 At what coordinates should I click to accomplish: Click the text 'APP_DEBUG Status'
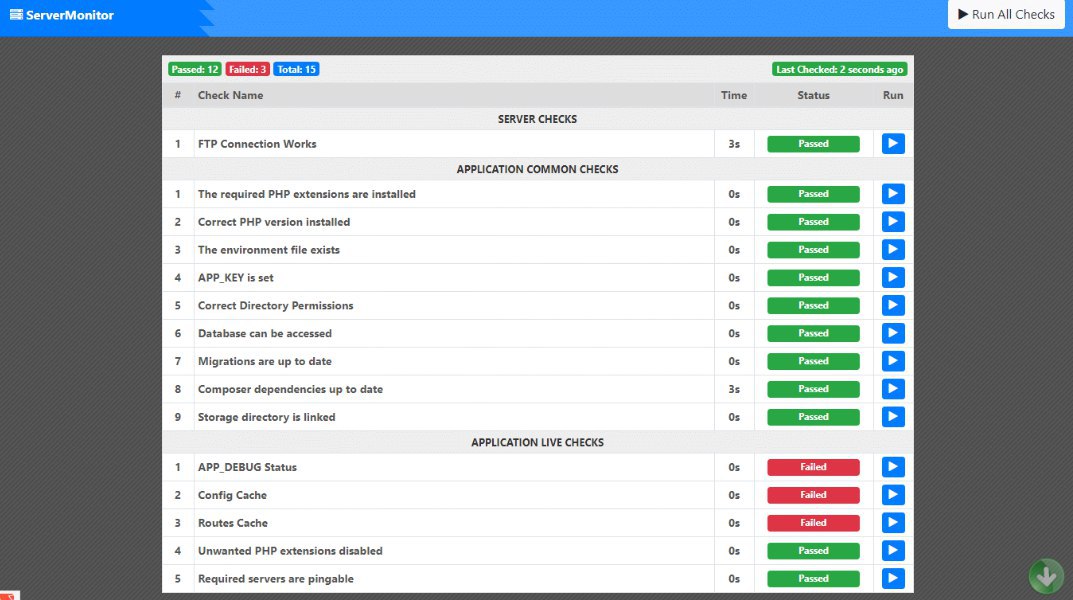coord(247,467)
